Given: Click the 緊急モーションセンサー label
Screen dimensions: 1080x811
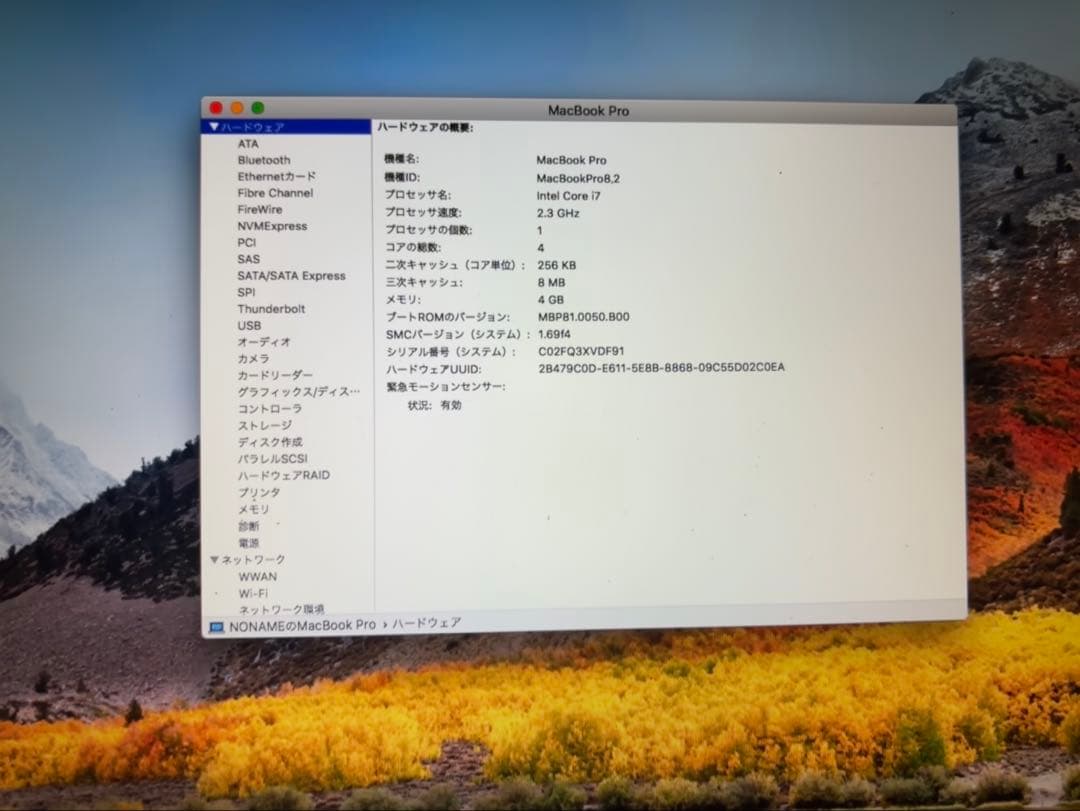Looking at the screenshot, I should pos(446,387).
